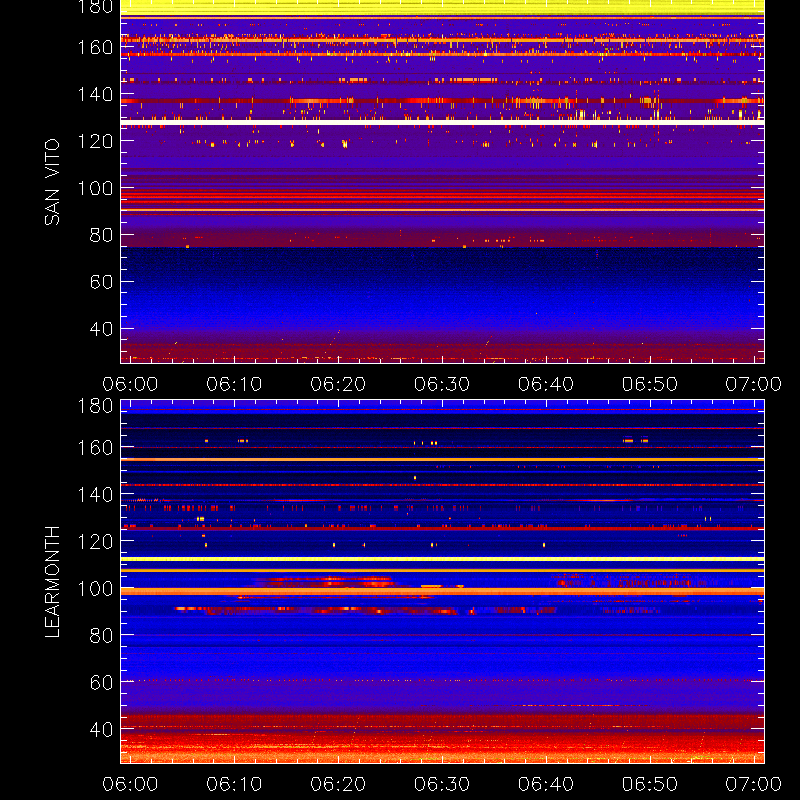Click the San Vito plot's 06:20 time label

[338, 384]
